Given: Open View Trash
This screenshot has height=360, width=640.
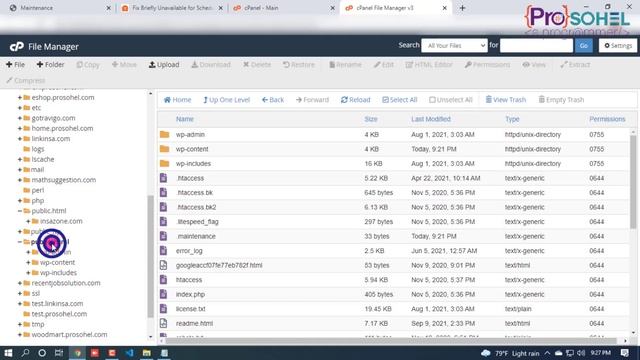Looking at the screenshot, I should click(x=505, y=100).
